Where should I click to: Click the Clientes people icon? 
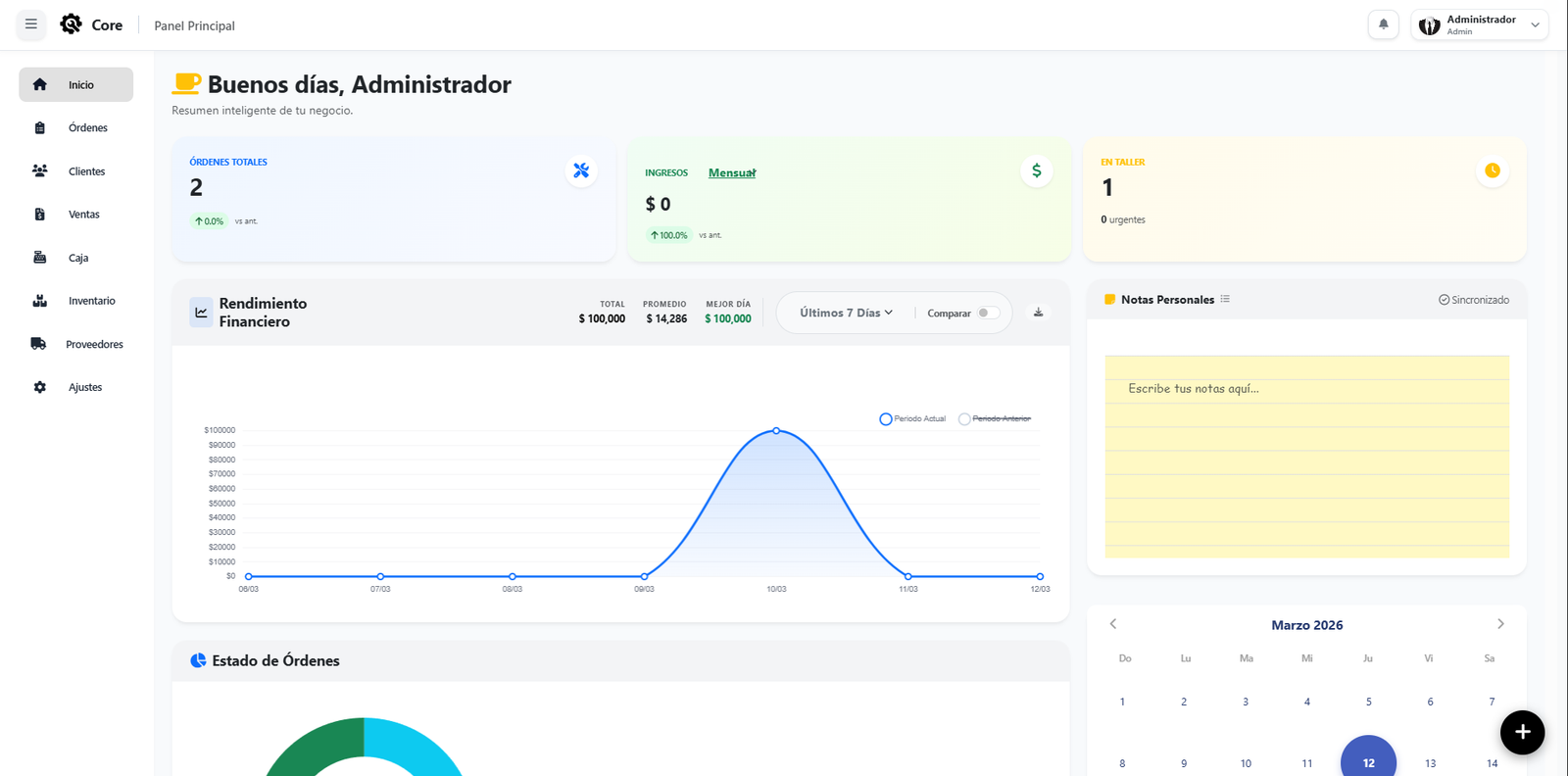coord(40,170)
